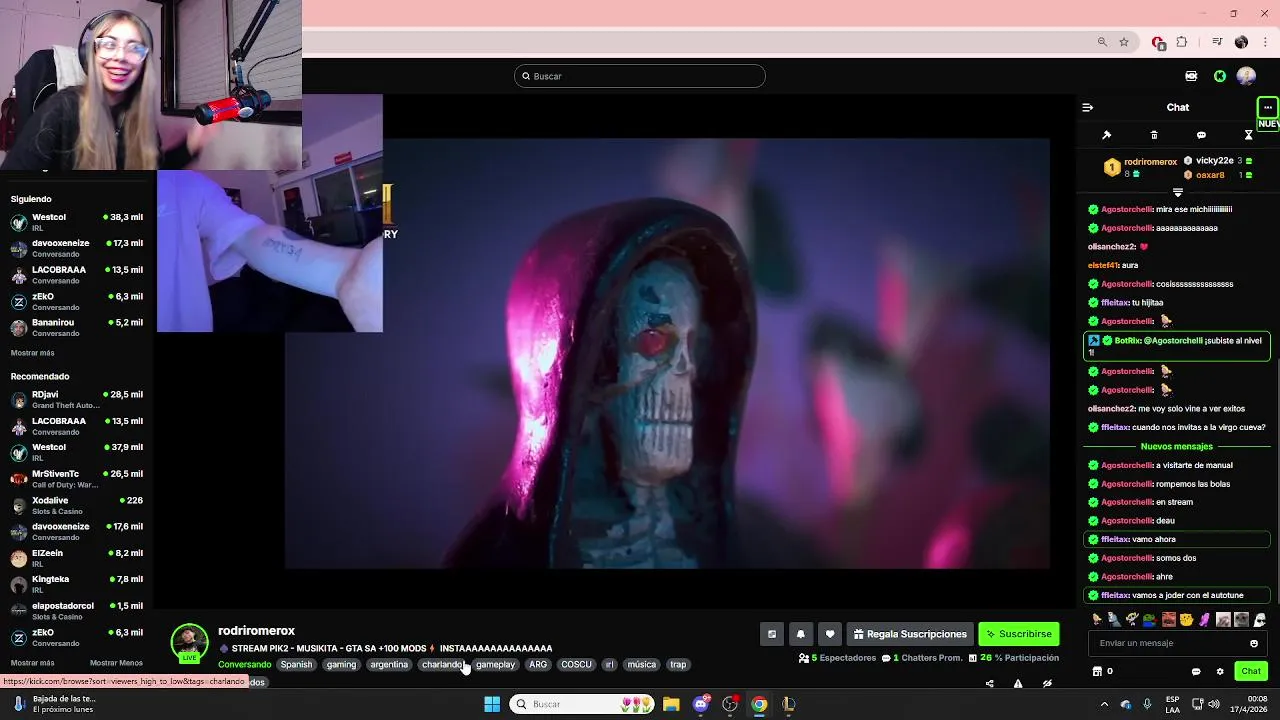Show hidden system tray icons chevron
Viewport: 1280px width, 720px height.
coord(1104,704)
